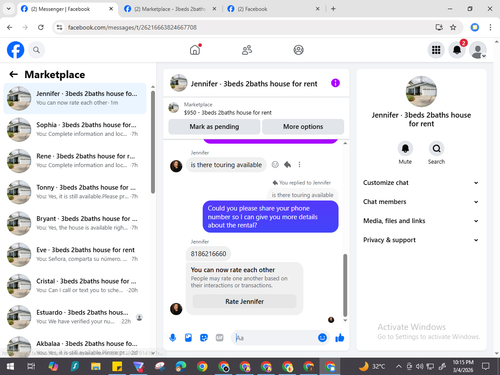Open conversation information purple icon
This screenshot has width=500, height=375.
335,83
